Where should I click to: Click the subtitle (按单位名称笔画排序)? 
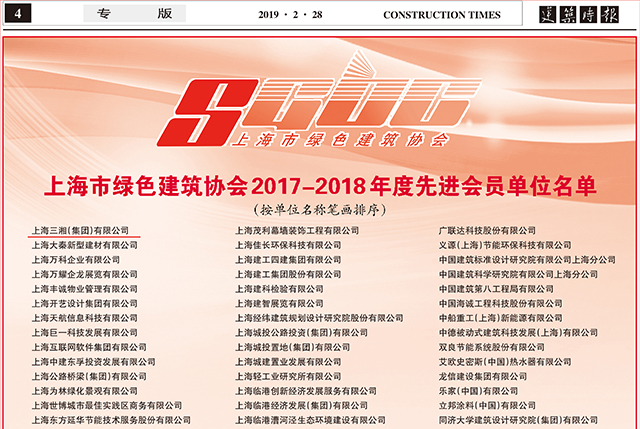[x=320, y=210]
